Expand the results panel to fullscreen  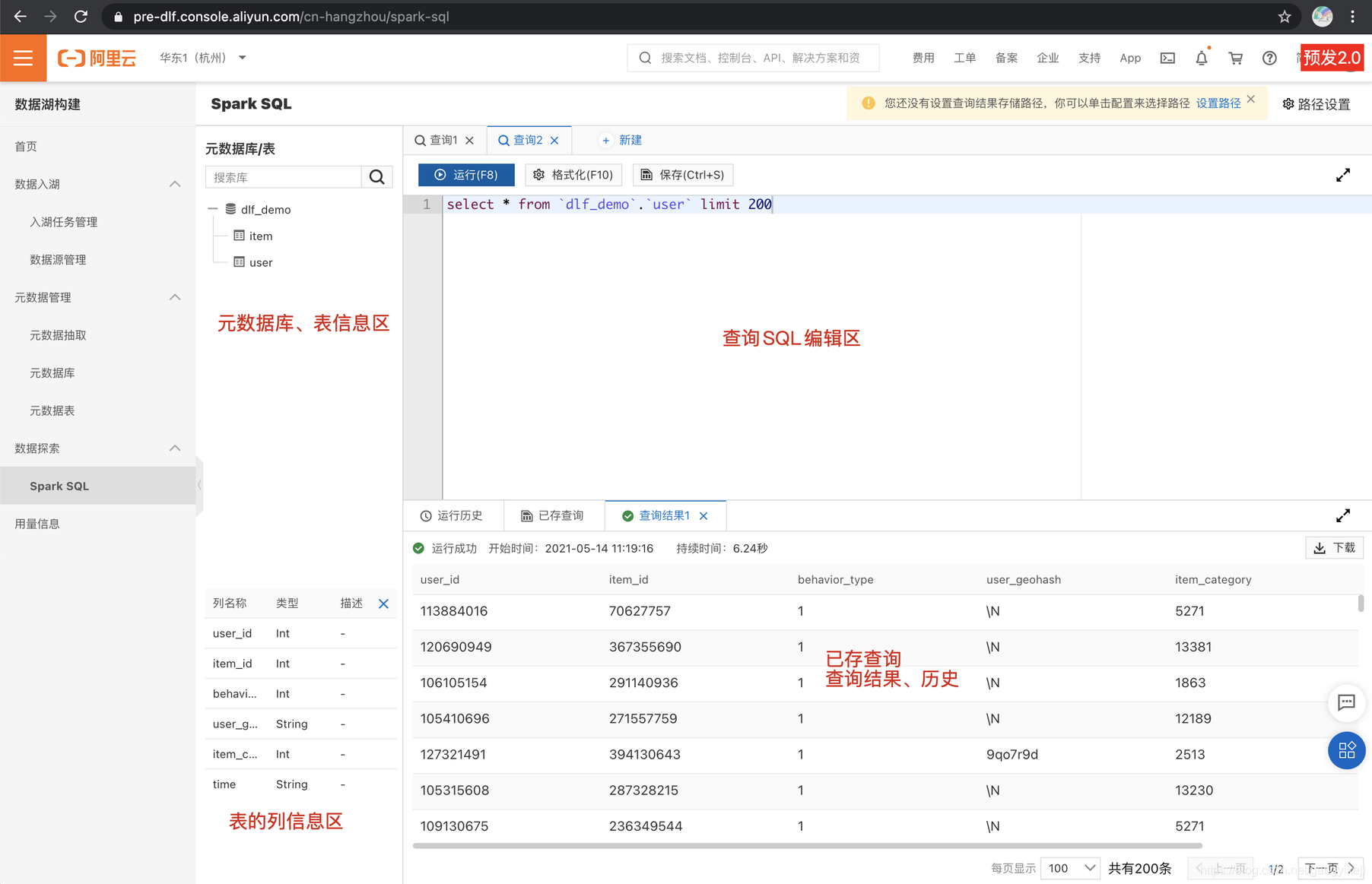click(1343, 515)
